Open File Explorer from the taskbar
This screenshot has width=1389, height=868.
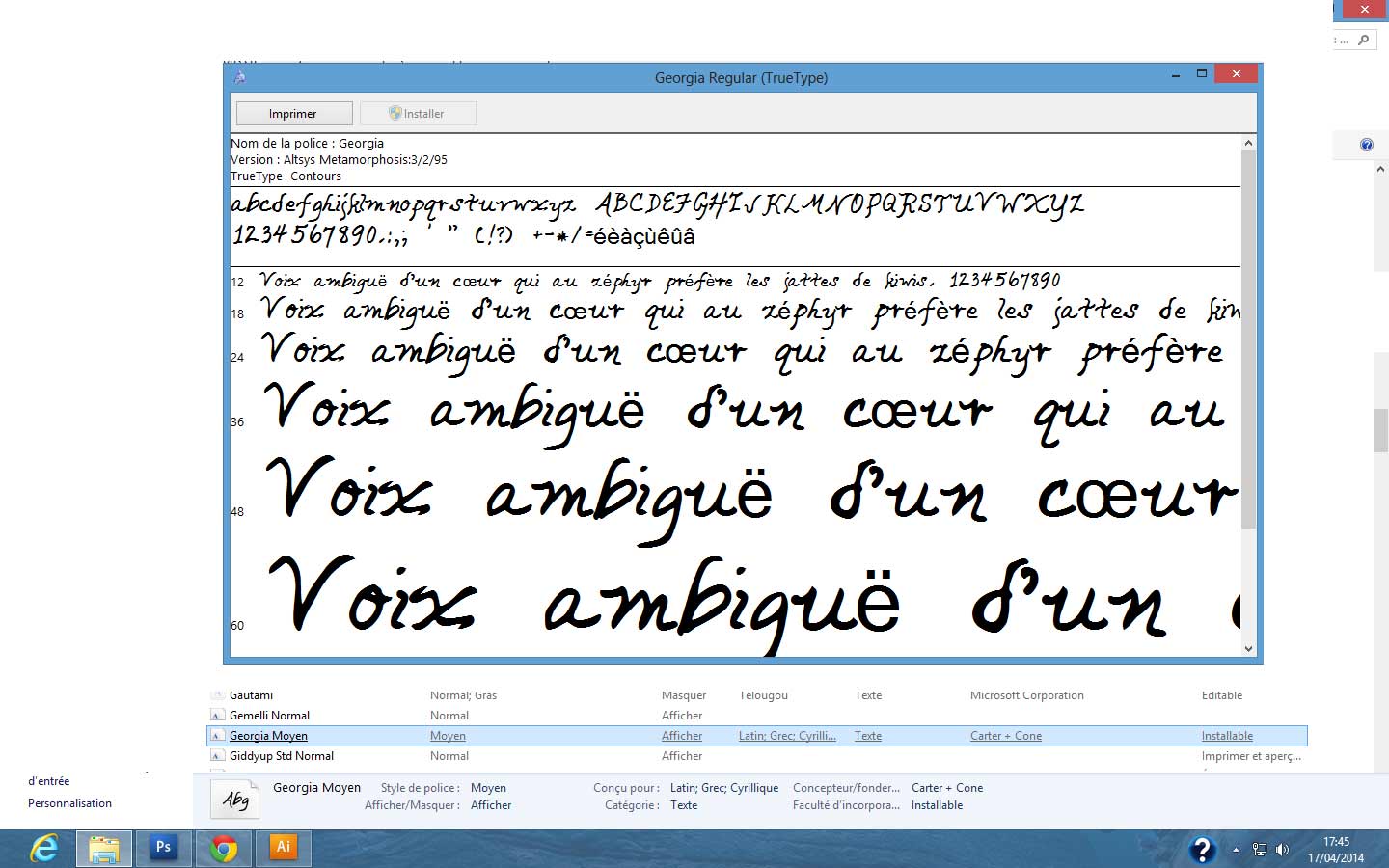coord(104,849)
